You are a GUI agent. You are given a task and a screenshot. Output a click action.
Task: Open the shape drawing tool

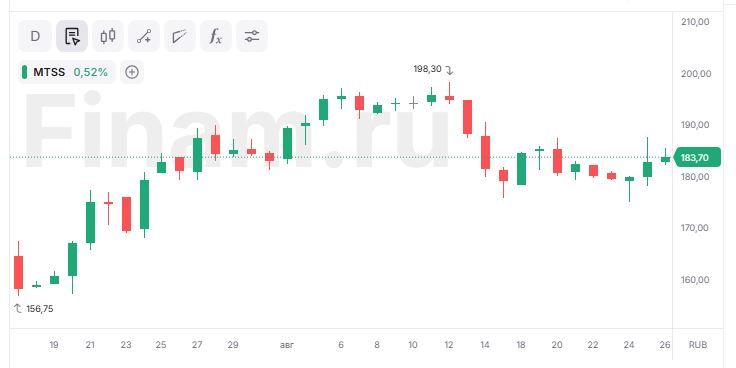pos(180,36)
